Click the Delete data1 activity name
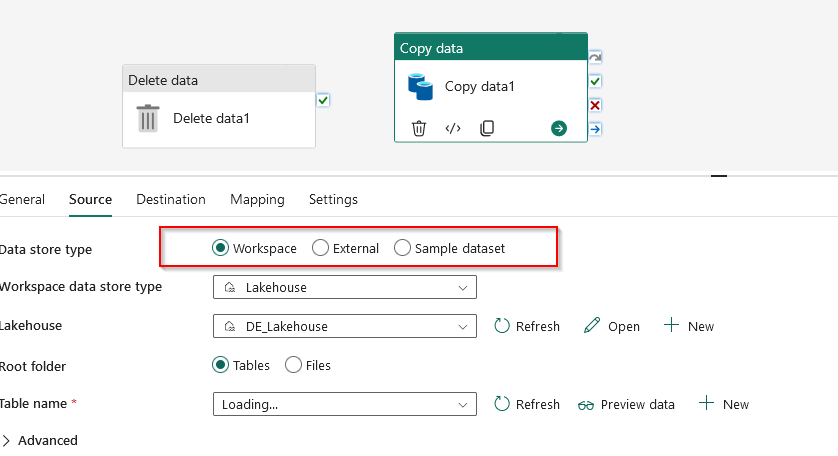Viewport: 838px width, 456px height. tap(211, 118)
